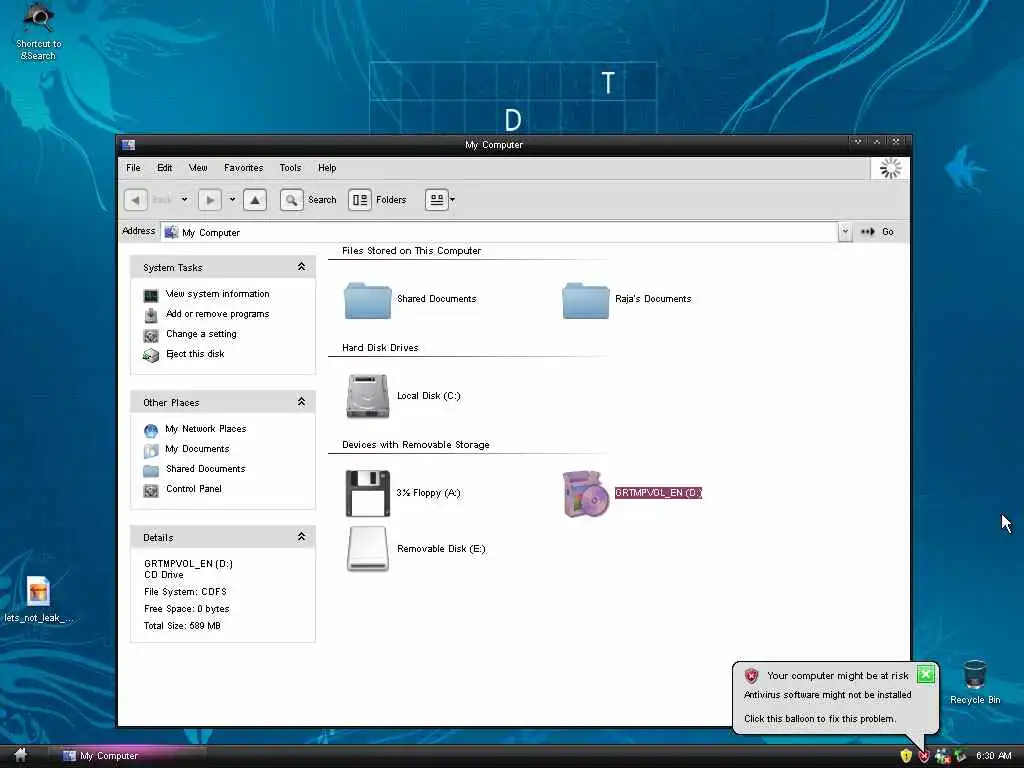Click Change a setting link
This screenshot has width=1024, height=768.
tap(201, 334)
